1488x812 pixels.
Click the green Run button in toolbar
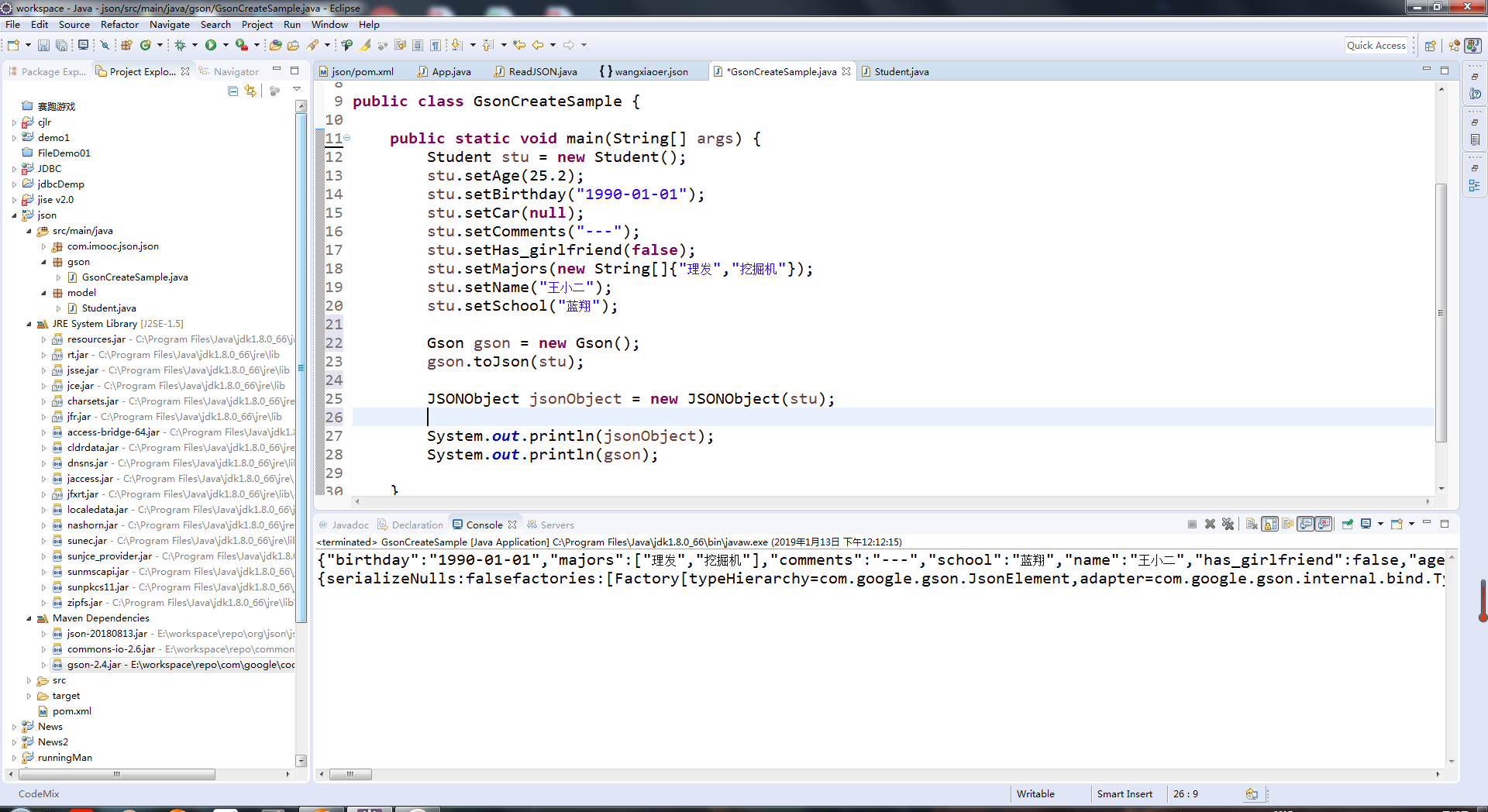click(211, 45)
